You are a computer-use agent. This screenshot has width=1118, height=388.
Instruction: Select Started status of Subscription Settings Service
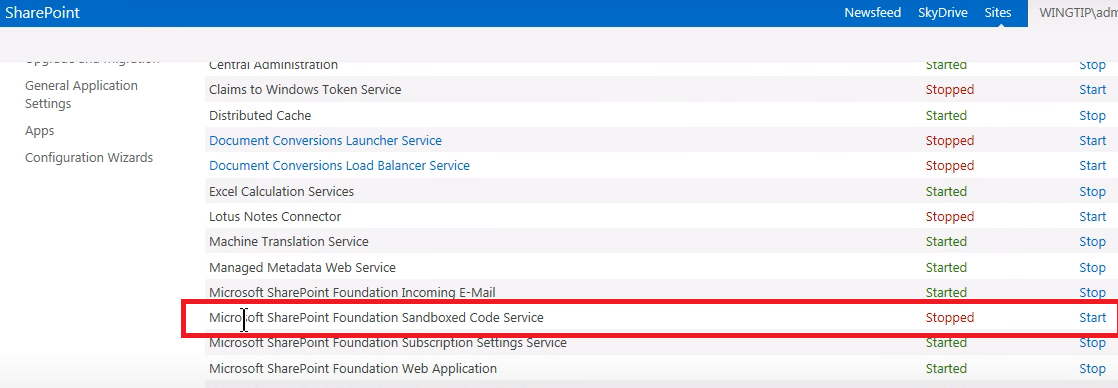(x=946, y=343)
